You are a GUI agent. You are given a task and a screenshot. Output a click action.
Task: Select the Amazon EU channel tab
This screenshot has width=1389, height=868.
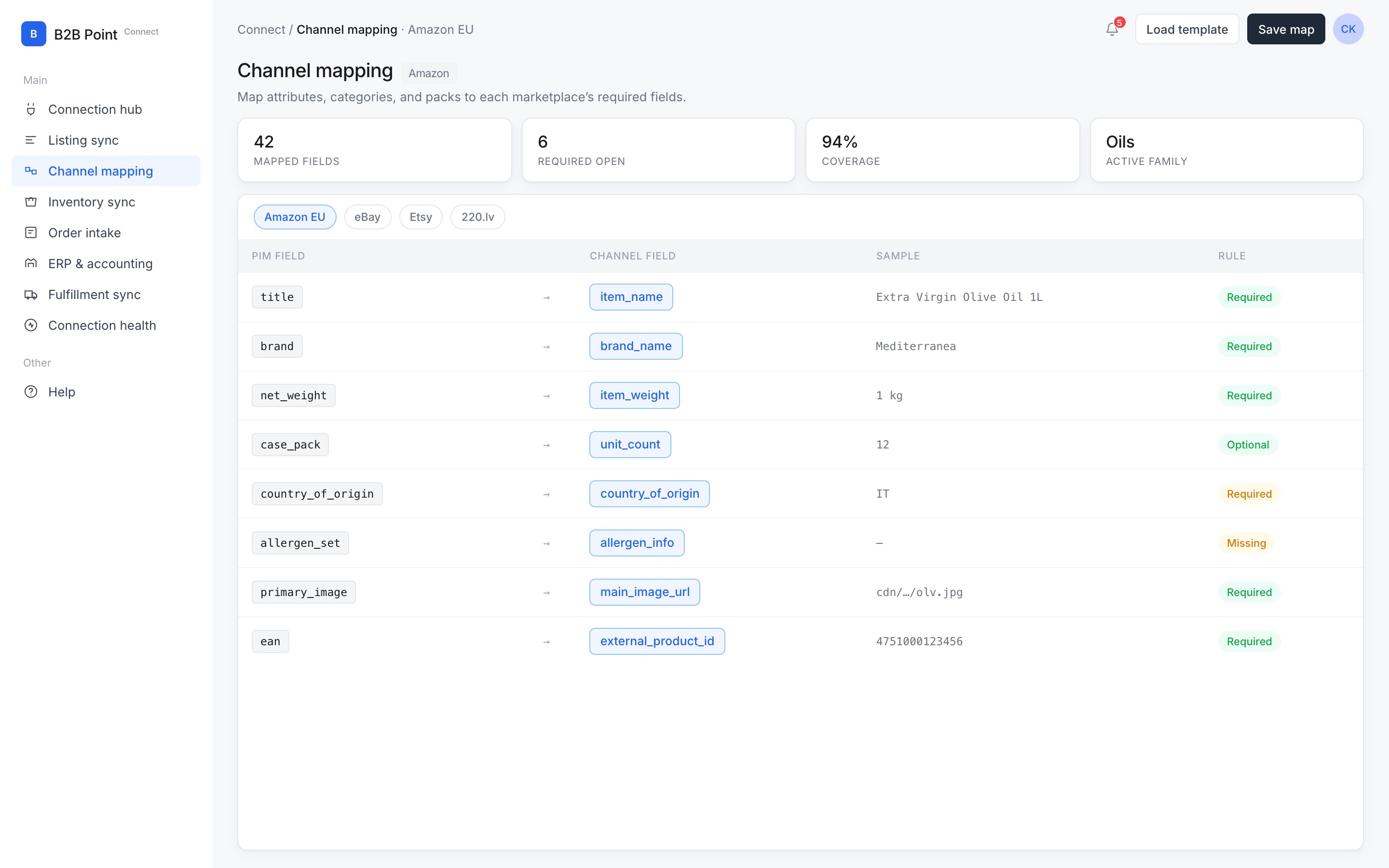click(295, 217)
